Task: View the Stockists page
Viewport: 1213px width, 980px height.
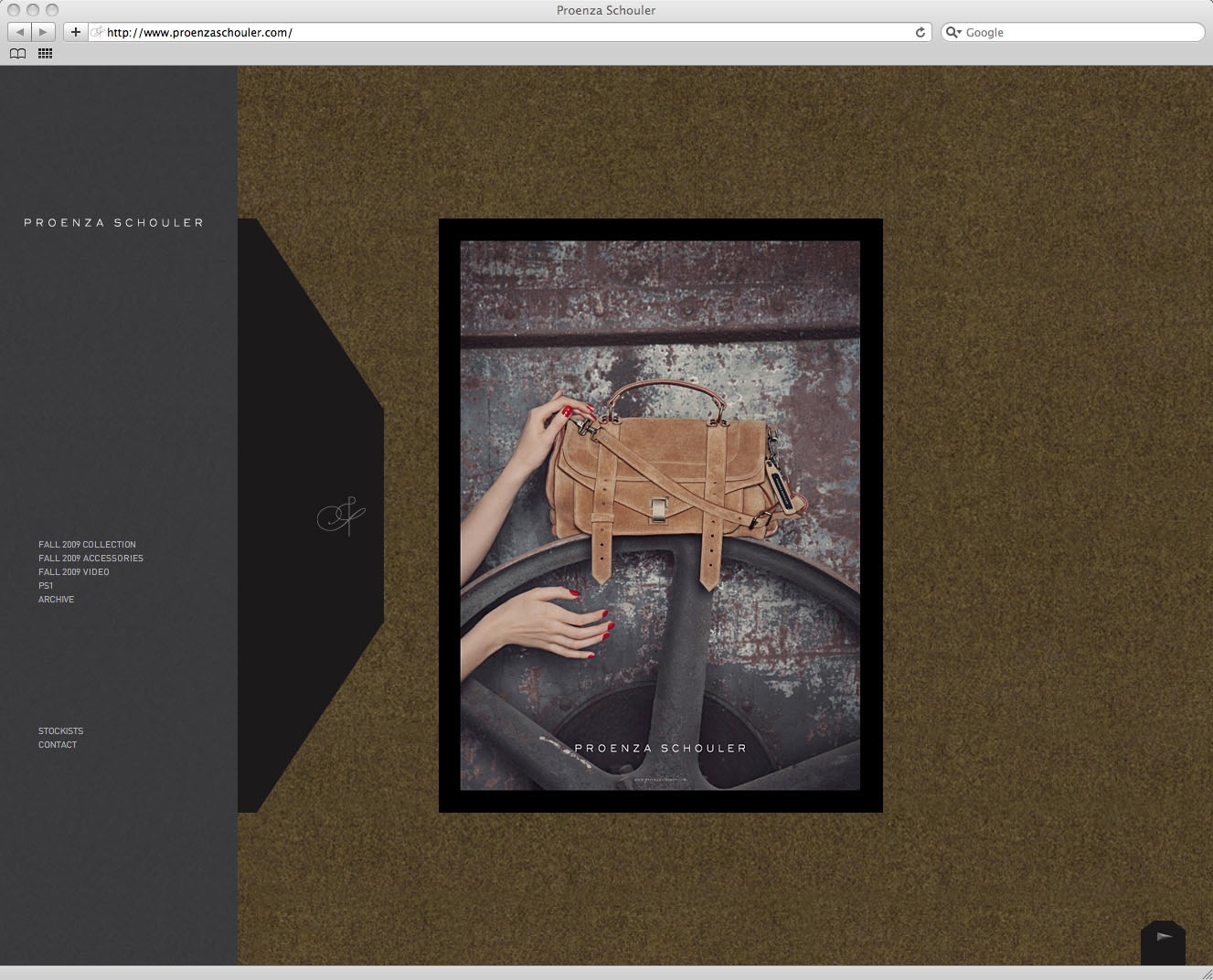Action: click(60, 731)
